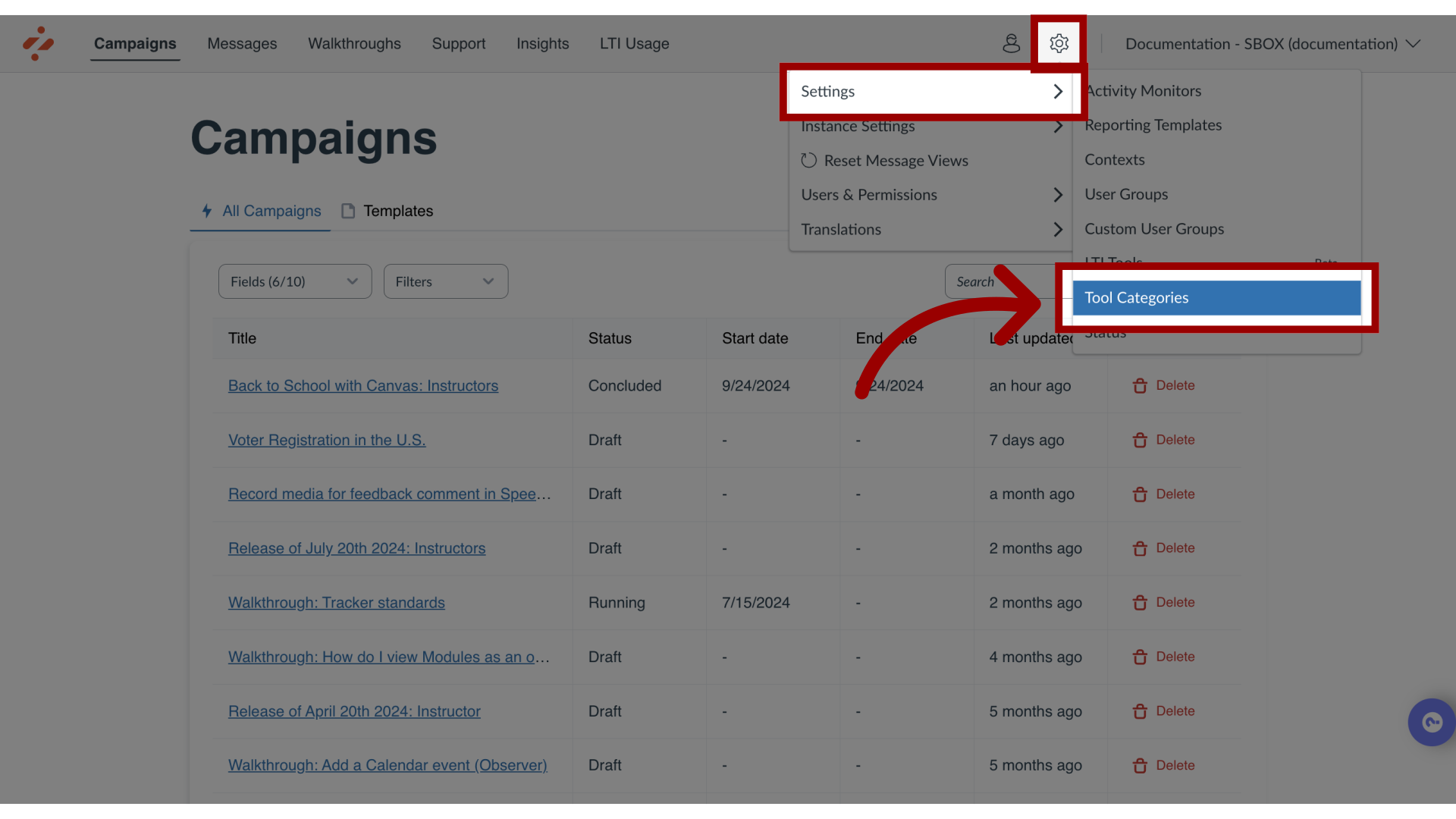This screenshot has width=1456, height=819.
Task: Click the Impact logo icon
Action: 38,43
